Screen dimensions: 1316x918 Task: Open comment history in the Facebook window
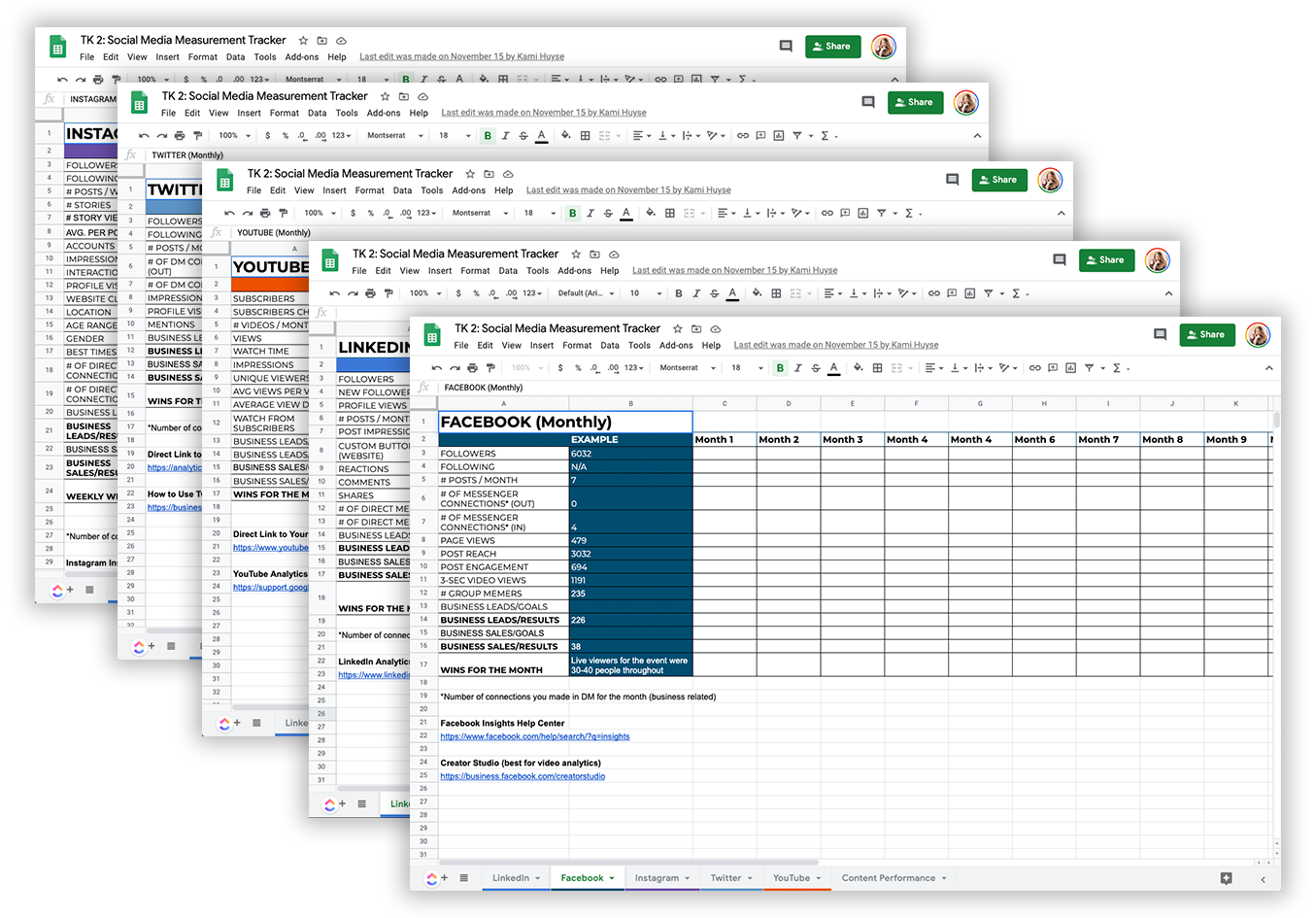click(1160, 334)
